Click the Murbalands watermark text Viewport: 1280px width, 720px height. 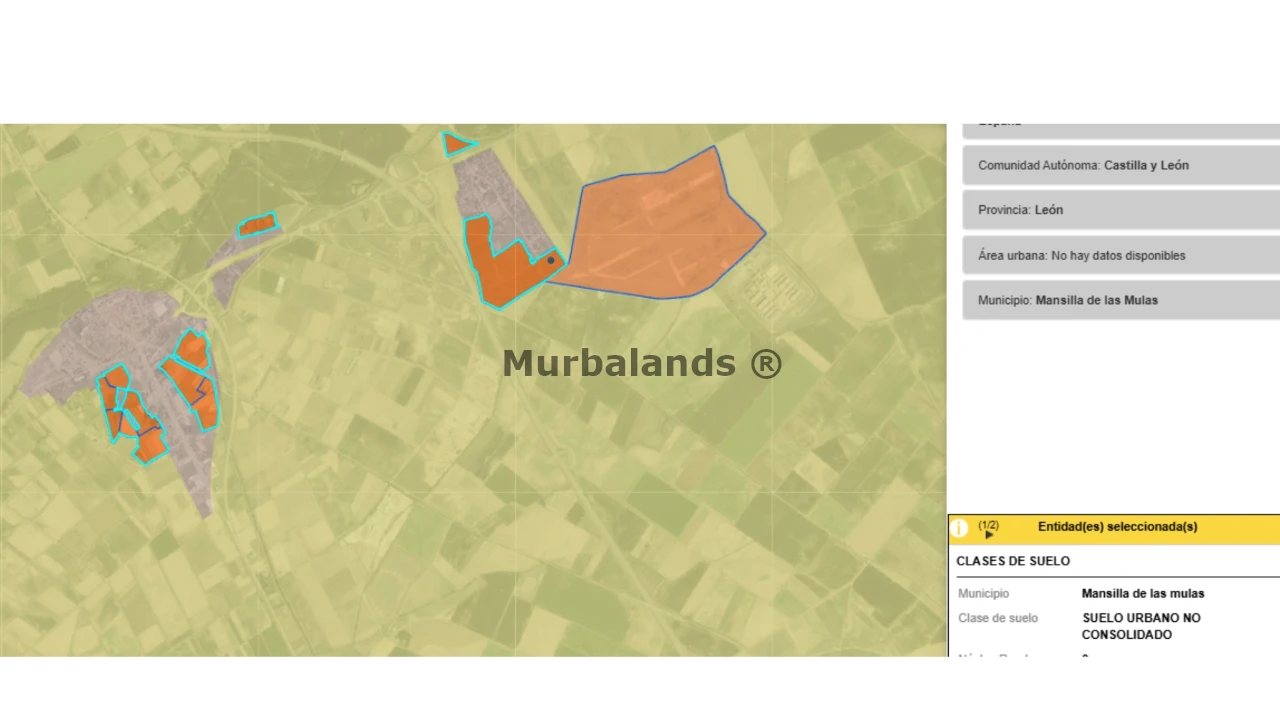coord(642,363)
